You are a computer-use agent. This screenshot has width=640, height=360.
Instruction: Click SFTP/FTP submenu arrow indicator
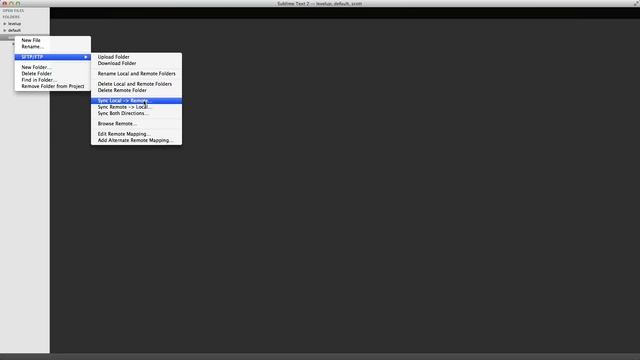point(86,57)
